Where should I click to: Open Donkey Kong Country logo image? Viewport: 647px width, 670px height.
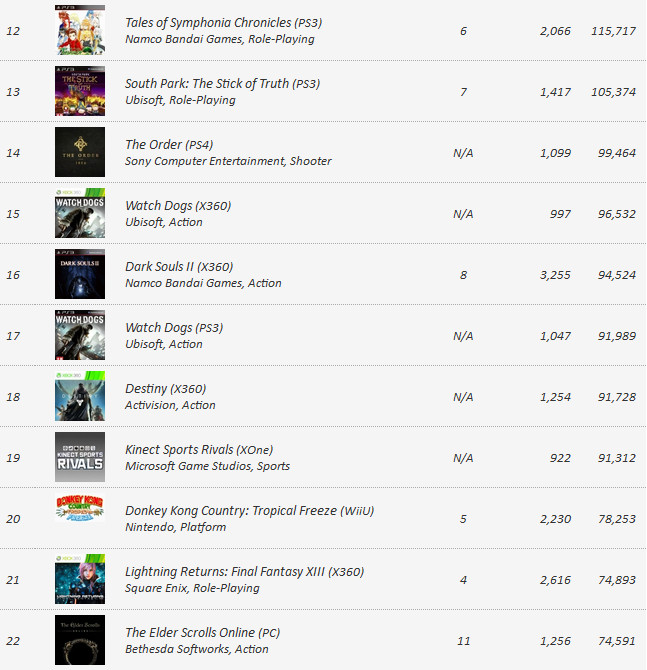80,508
